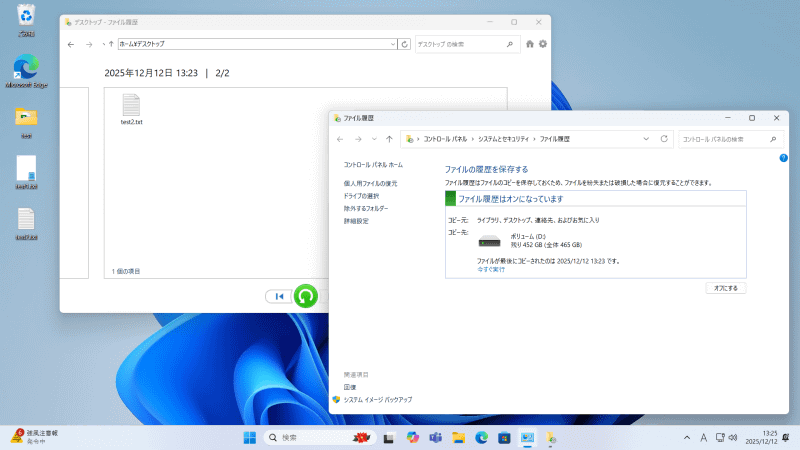
Task: Open the Microsoft Edge desktop shortcut
Action: coord(26,71)
